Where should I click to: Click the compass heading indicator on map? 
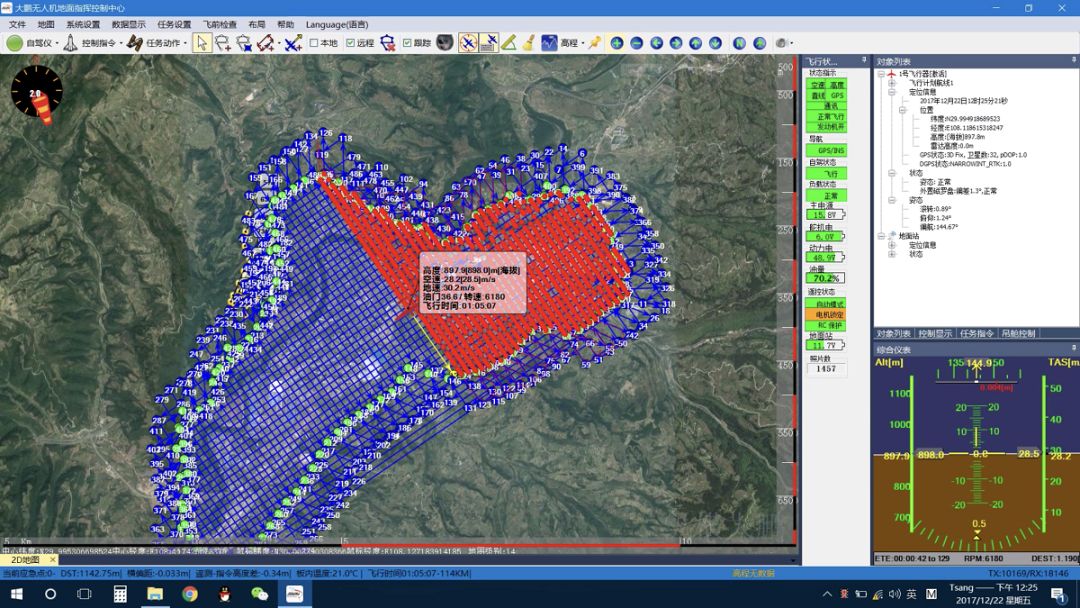pos(37,93)
